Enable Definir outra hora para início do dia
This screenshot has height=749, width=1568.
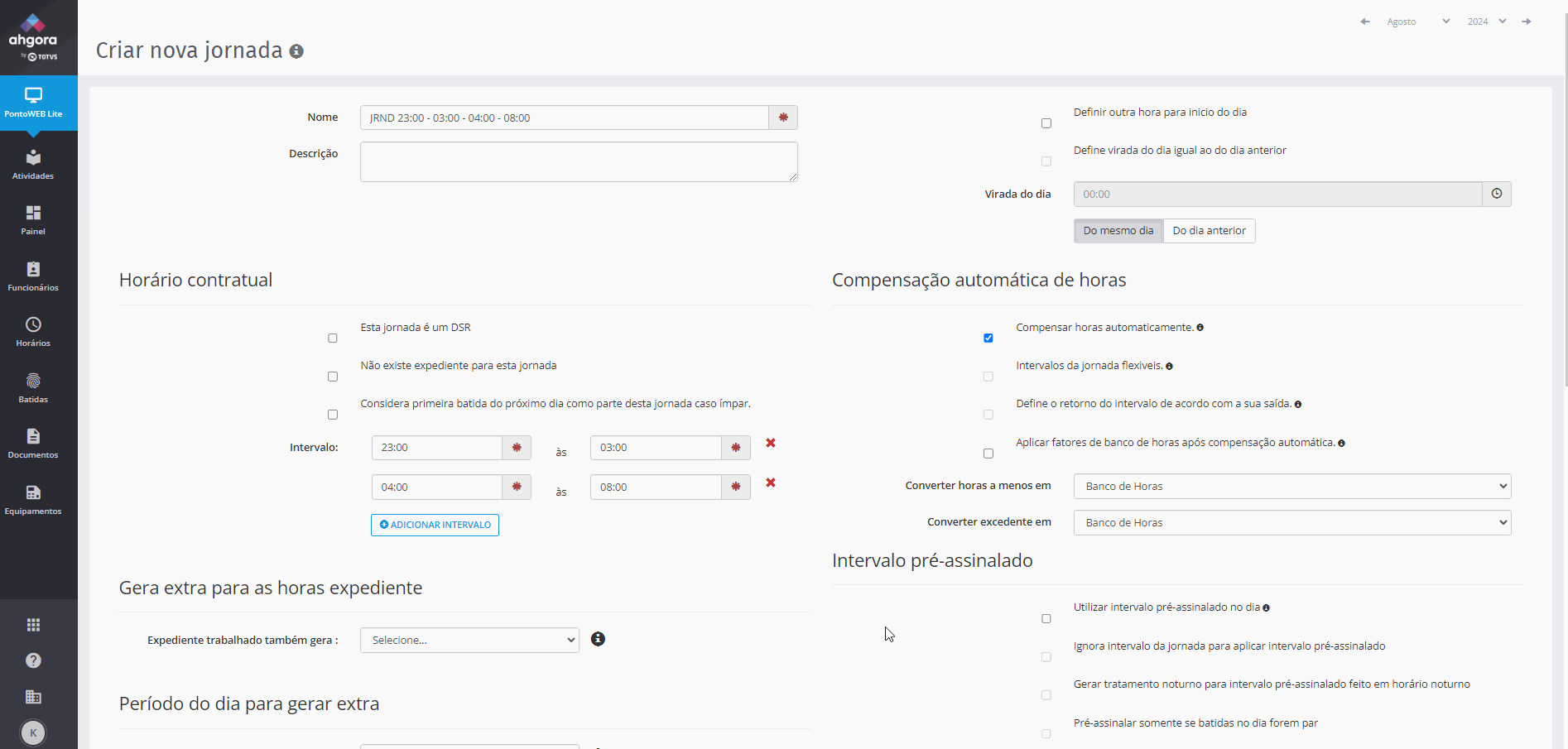[1046, 123]
